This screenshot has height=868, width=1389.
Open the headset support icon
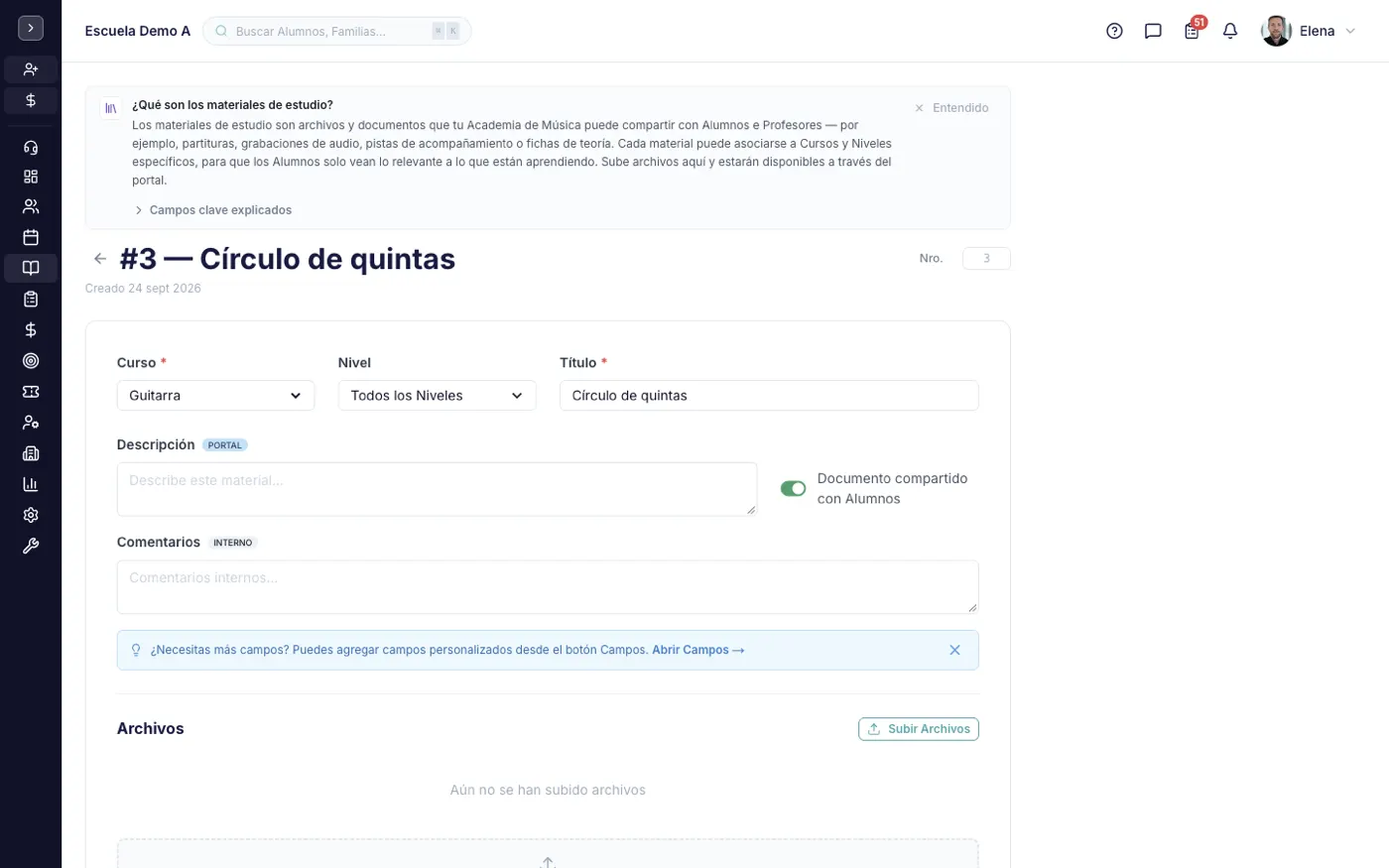(31, 148)
